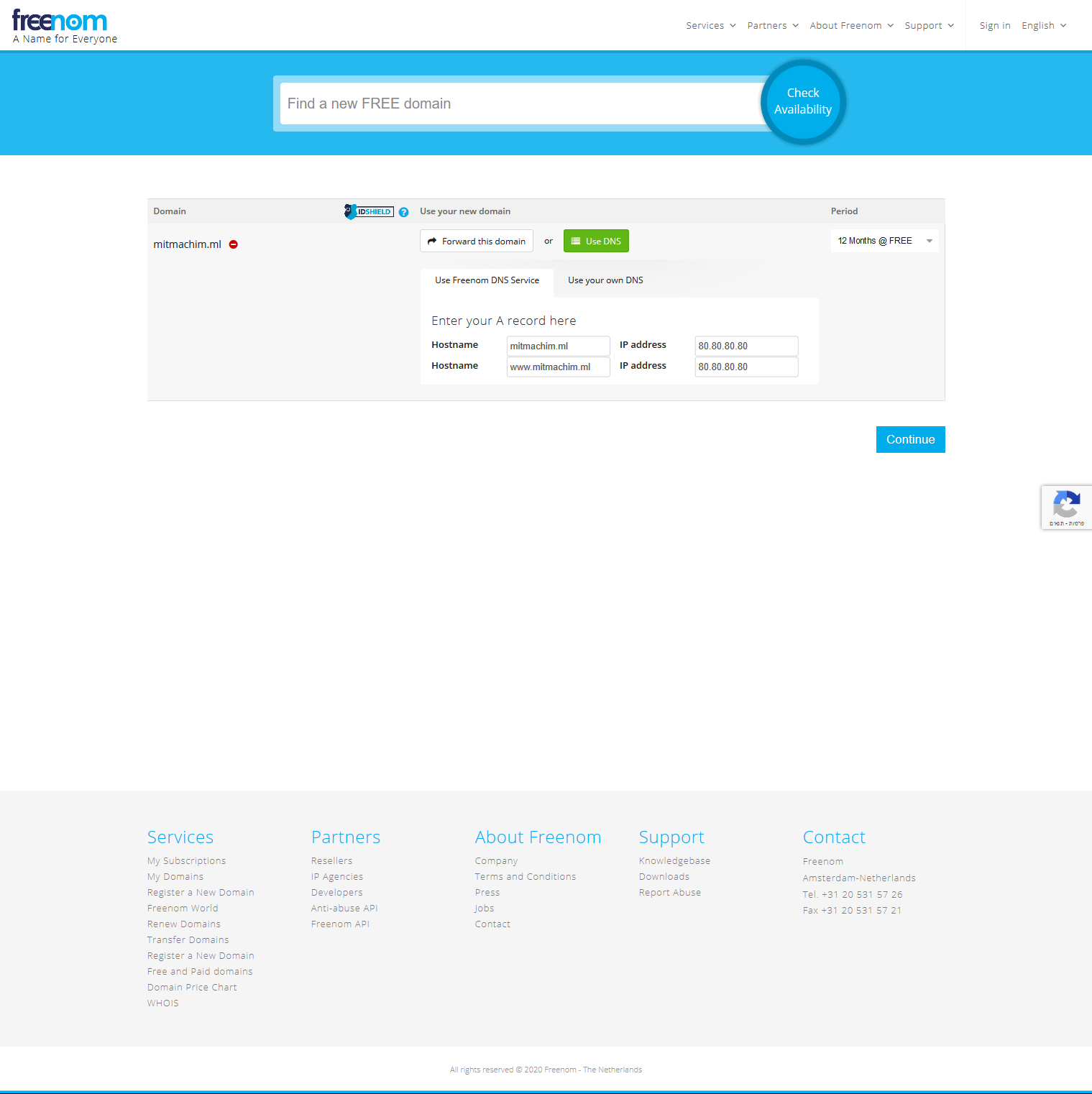
Task: Open Knowledgebase footer link
Action: pos(674,860)
